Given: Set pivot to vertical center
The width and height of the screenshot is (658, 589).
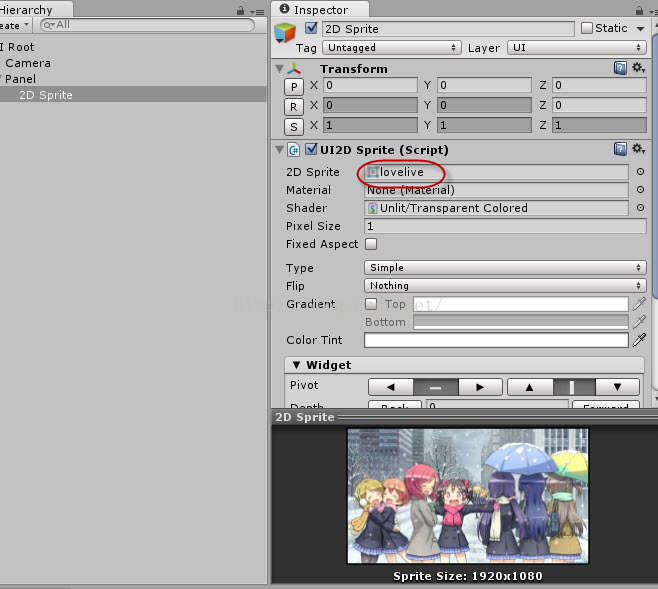Looking at the screenshot, I should [x=574, y=387].
